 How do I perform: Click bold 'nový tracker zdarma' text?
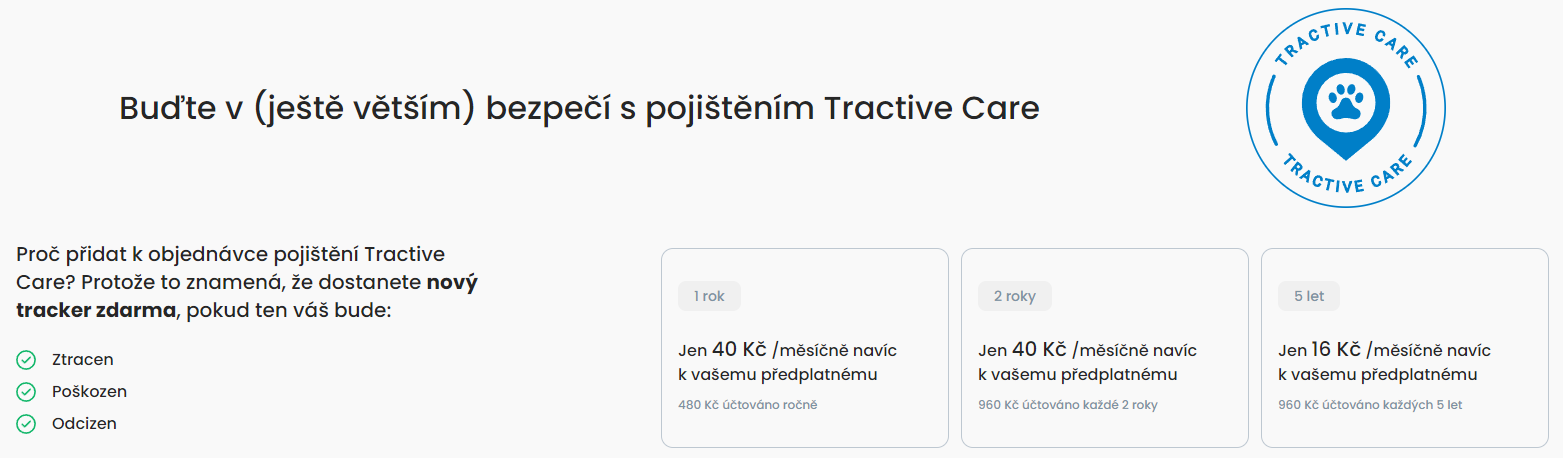(247, 296)
